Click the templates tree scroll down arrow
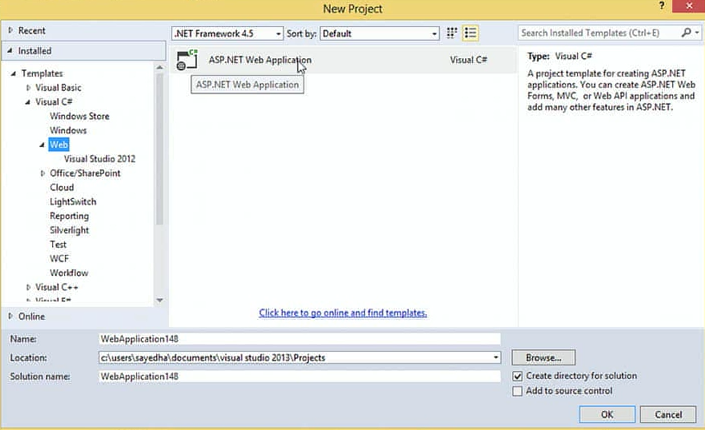The width and height of the screenshot is (705, 430). click(x=160, y=300)
